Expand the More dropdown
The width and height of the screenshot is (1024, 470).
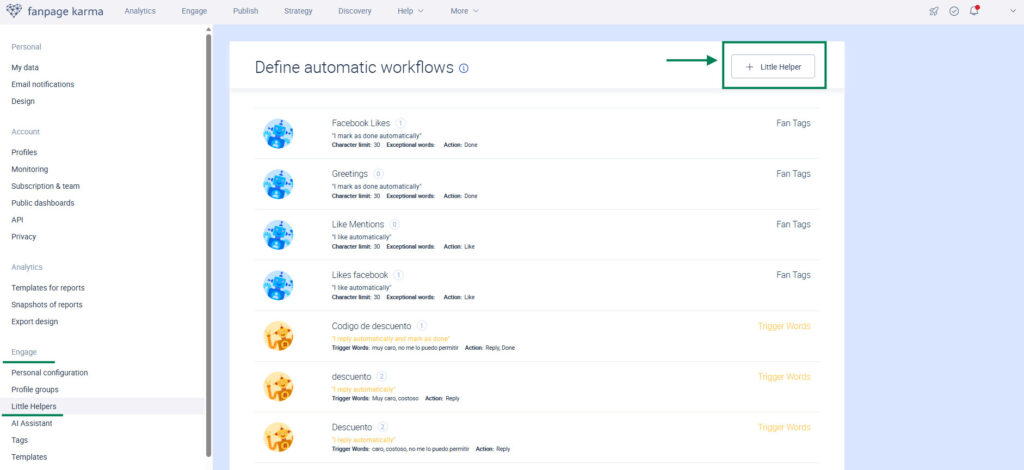coord(464,11)
